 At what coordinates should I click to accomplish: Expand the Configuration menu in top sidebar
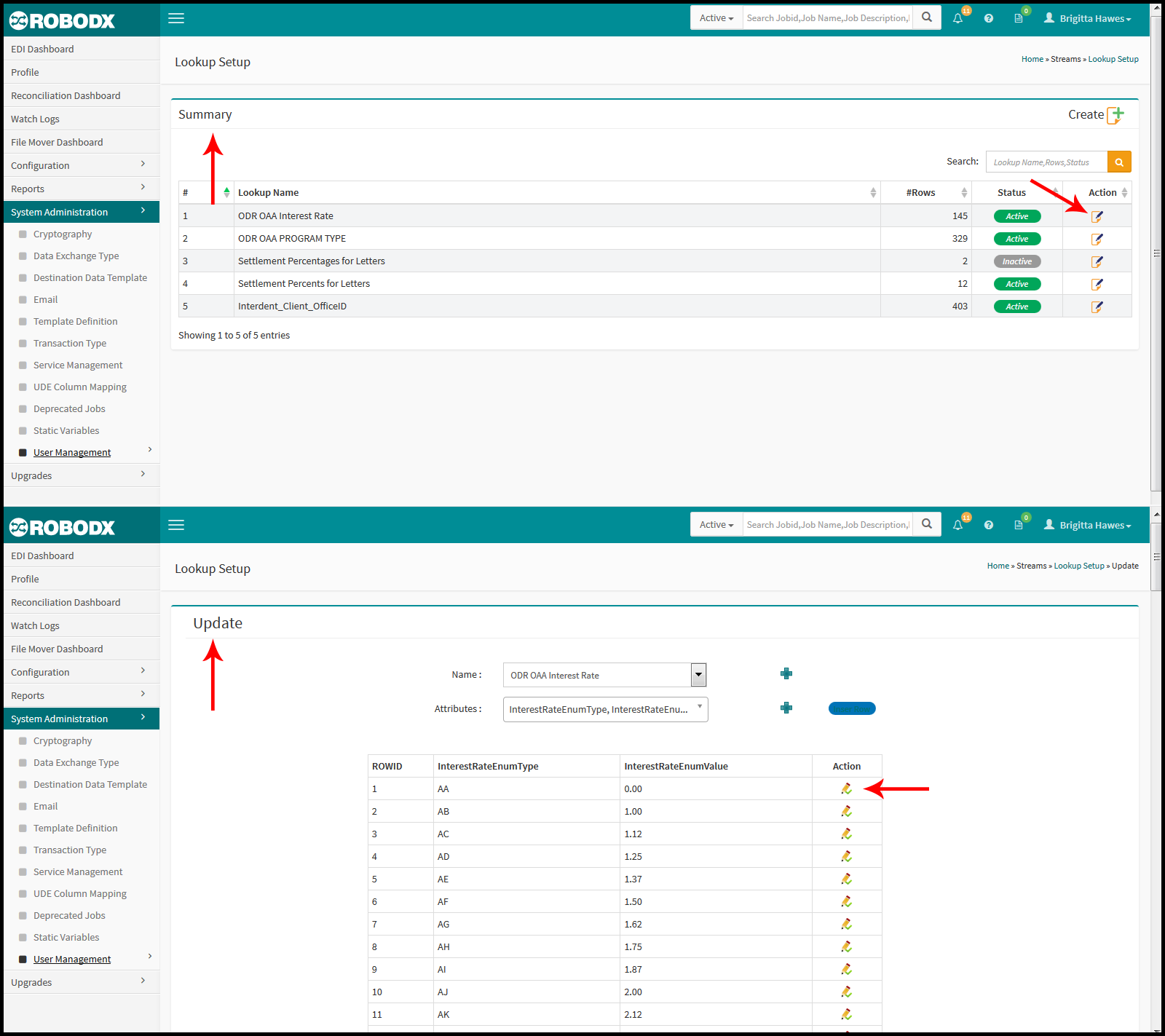80,165
